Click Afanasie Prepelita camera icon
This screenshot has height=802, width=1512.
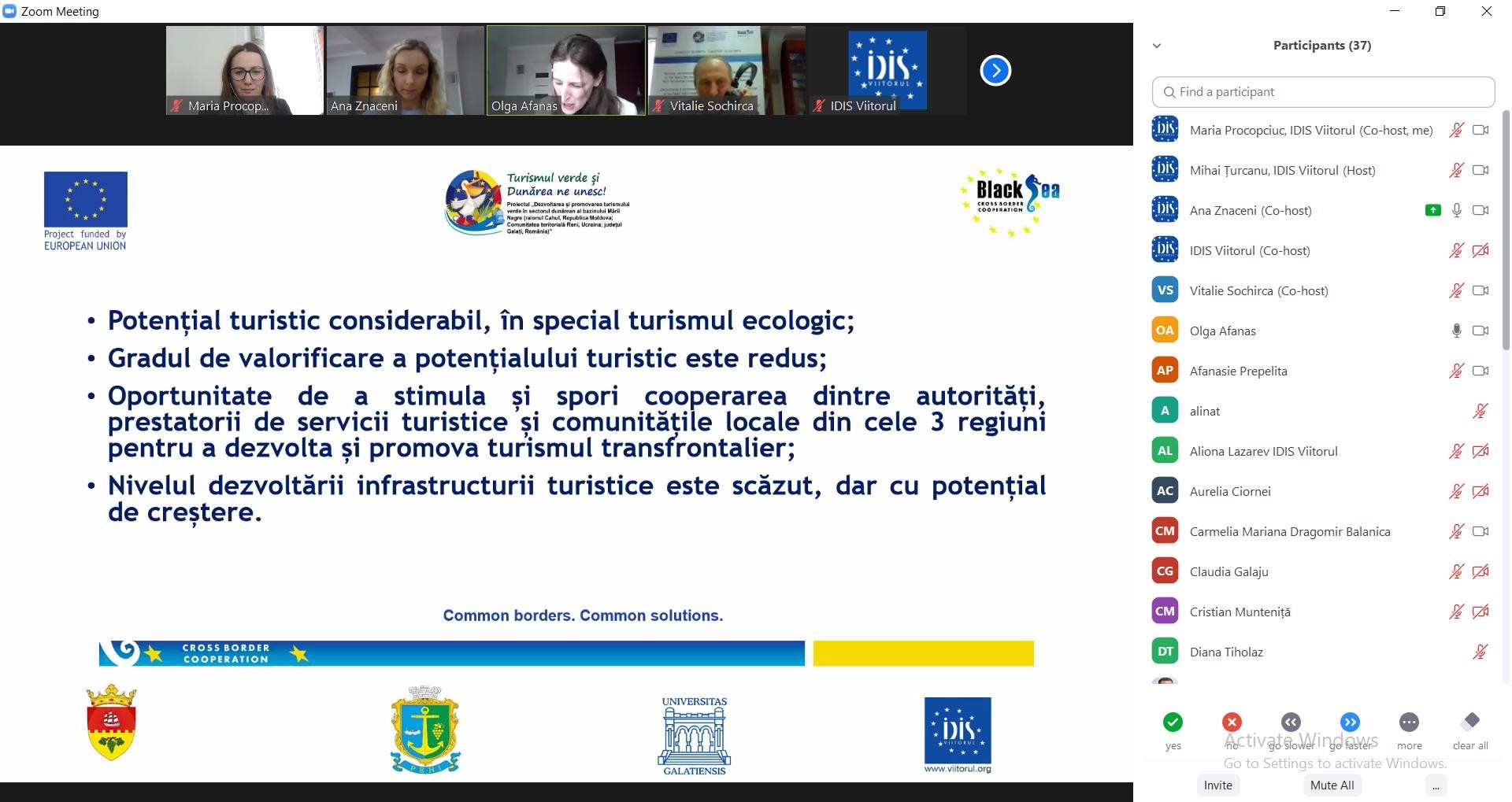[x=1480, y=371]
